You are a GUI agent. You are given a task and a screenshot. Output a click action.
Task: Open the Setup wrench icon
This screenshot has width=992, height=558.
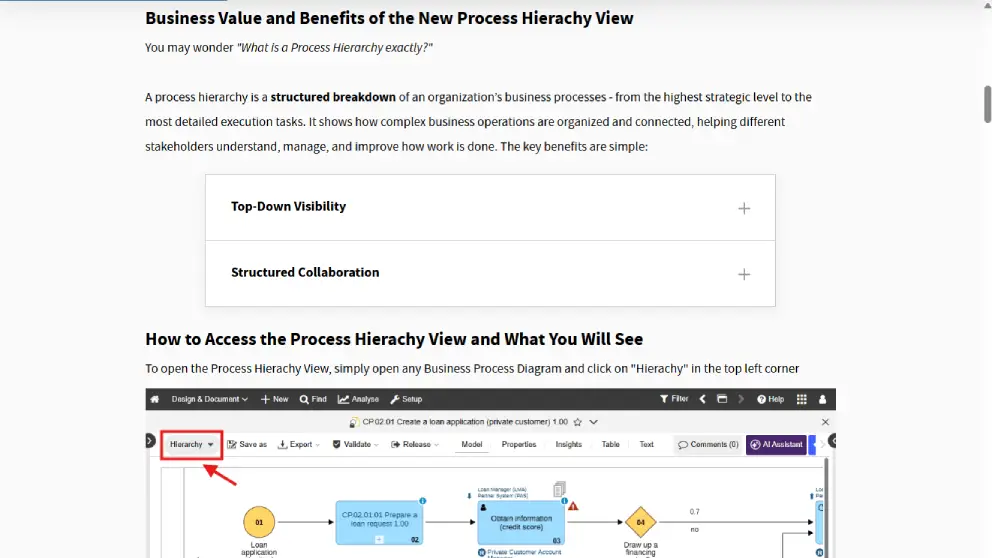tap(394, 399)
